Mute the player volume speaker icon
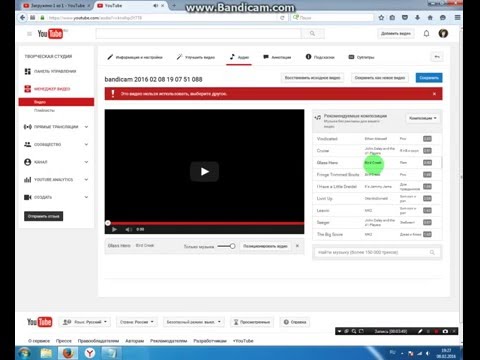 pos(129,229)
